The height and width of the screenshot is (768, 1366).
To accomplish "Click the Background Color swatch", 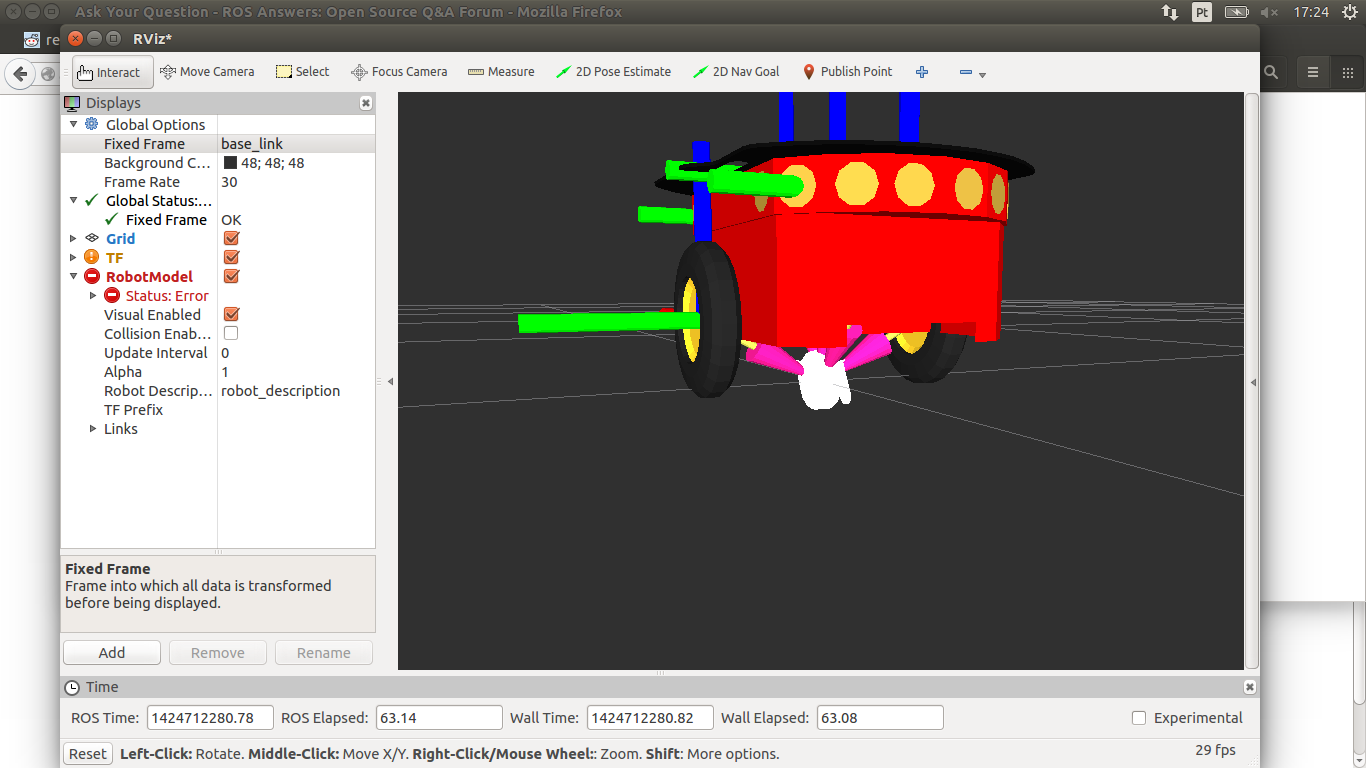I will (x=230, y=162).
